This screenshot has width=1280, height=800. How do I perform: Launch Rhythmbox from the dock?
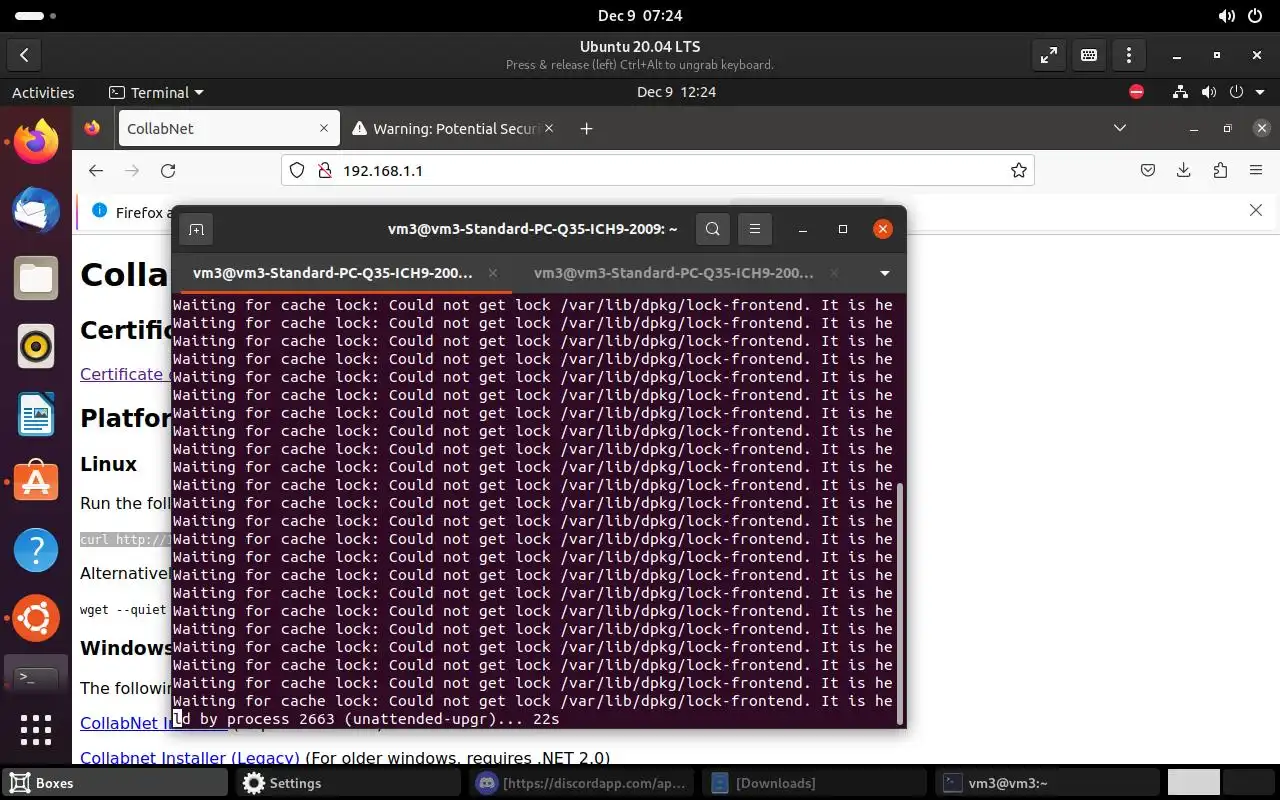pyautogui.click(x=36, y=346)
